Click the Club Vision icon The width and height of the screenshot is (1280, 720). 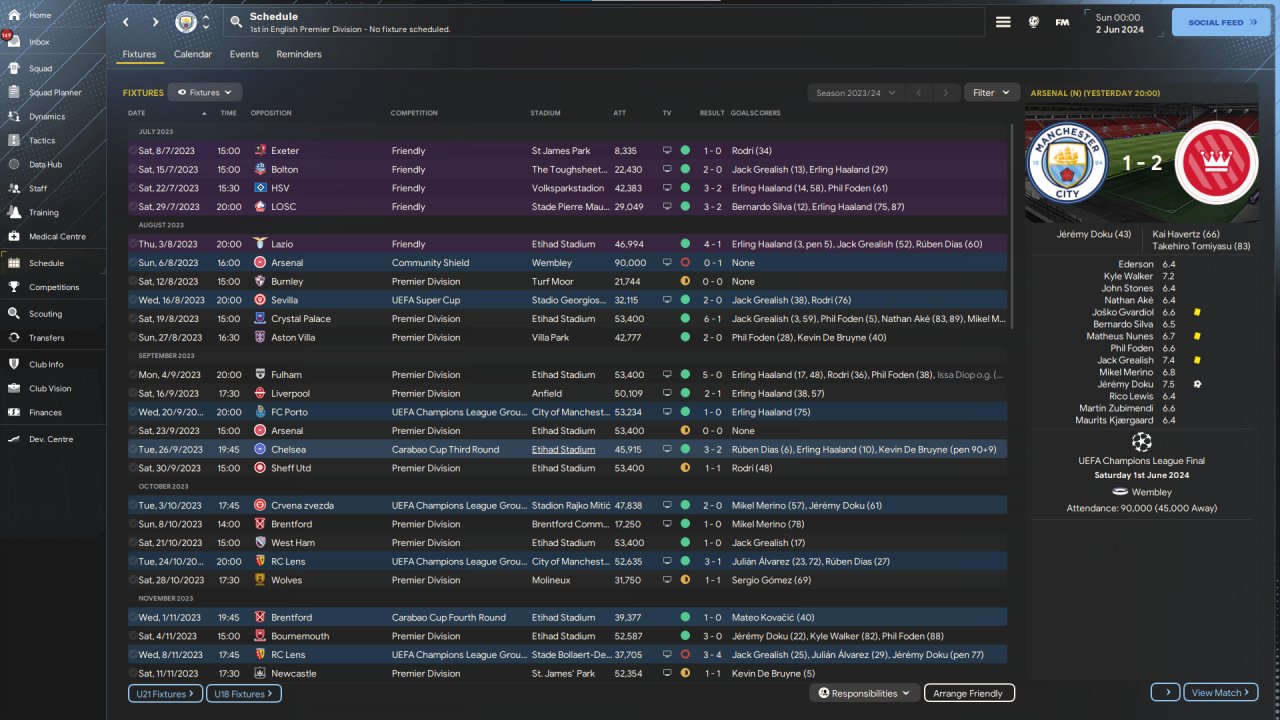(x=15, y=388)
